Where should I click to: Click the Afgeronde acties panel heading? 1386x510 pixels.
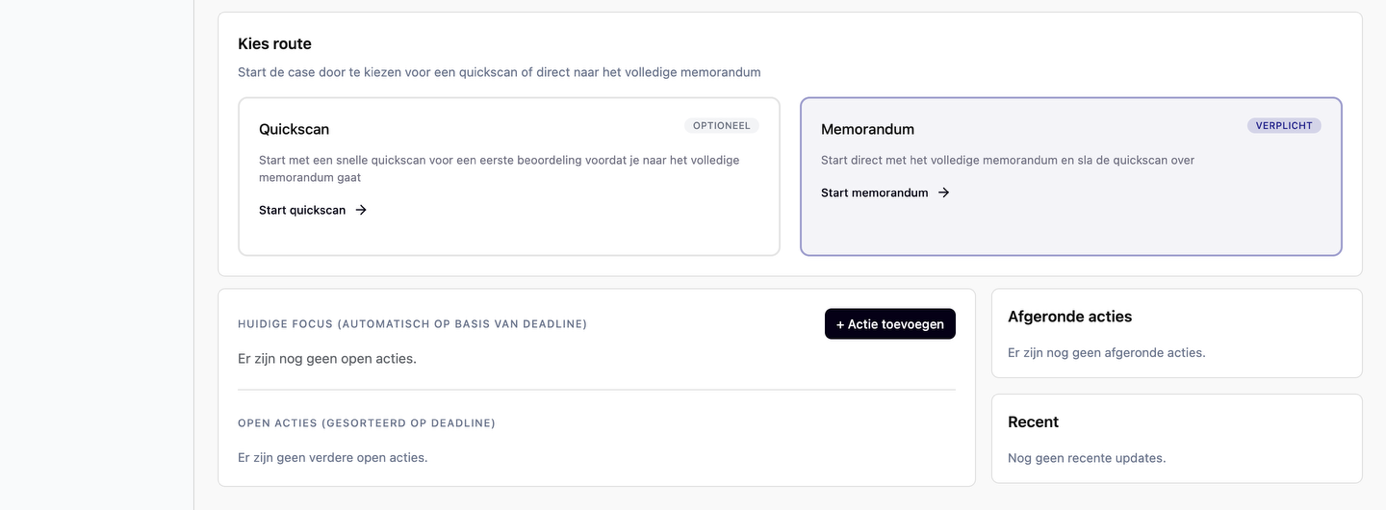pos(1070,317)
